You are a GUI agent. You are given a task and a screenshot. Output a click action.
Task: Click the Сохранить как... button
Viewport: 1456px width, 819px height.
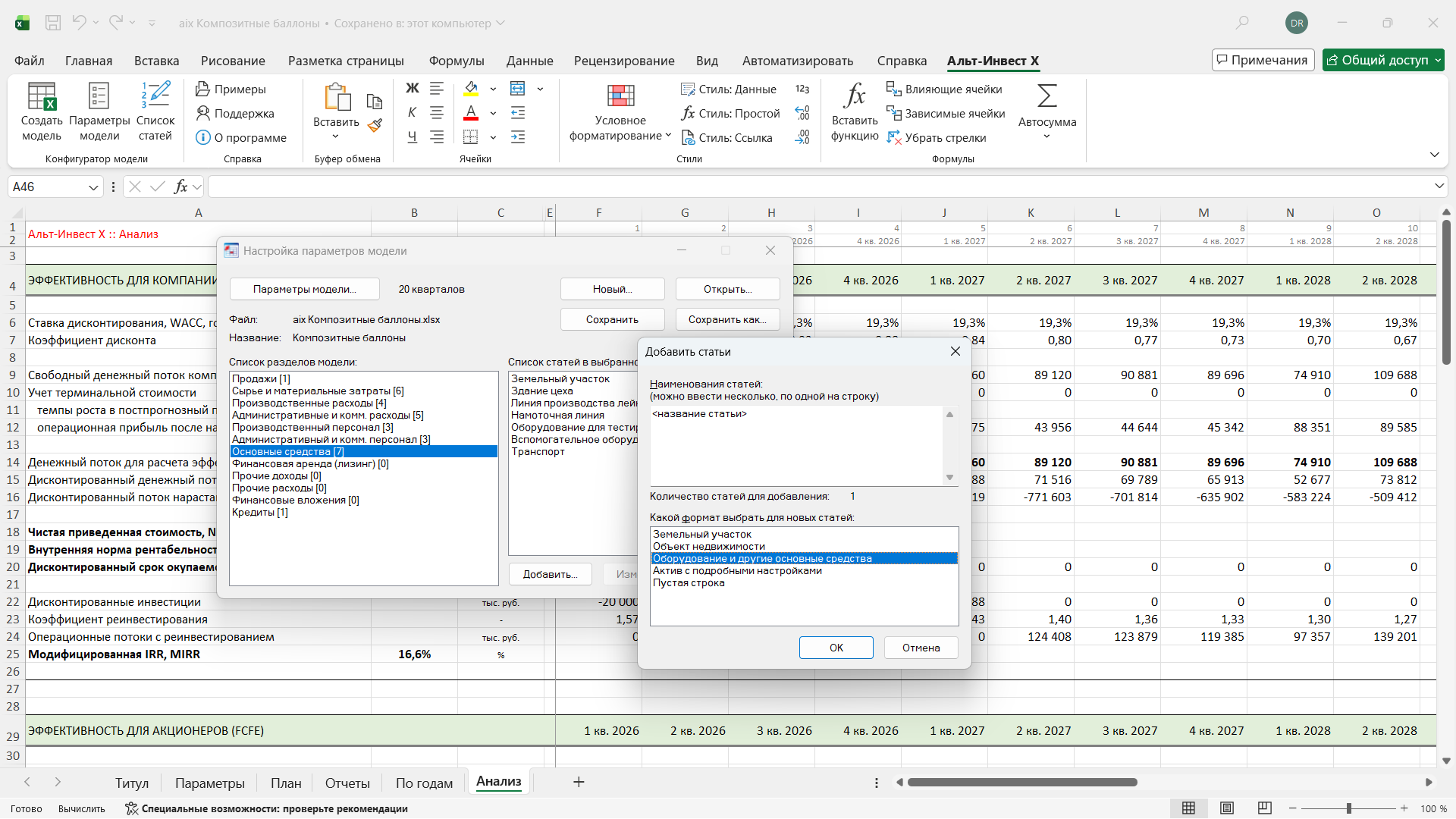[726, 320]
